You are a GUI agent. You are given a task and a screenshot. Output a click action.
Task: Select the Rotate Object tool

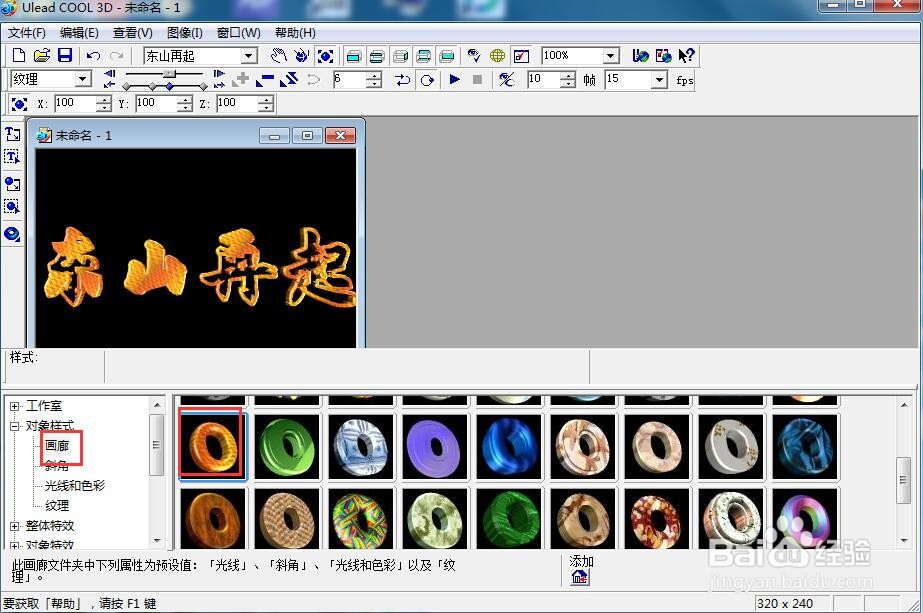point(302,56)
